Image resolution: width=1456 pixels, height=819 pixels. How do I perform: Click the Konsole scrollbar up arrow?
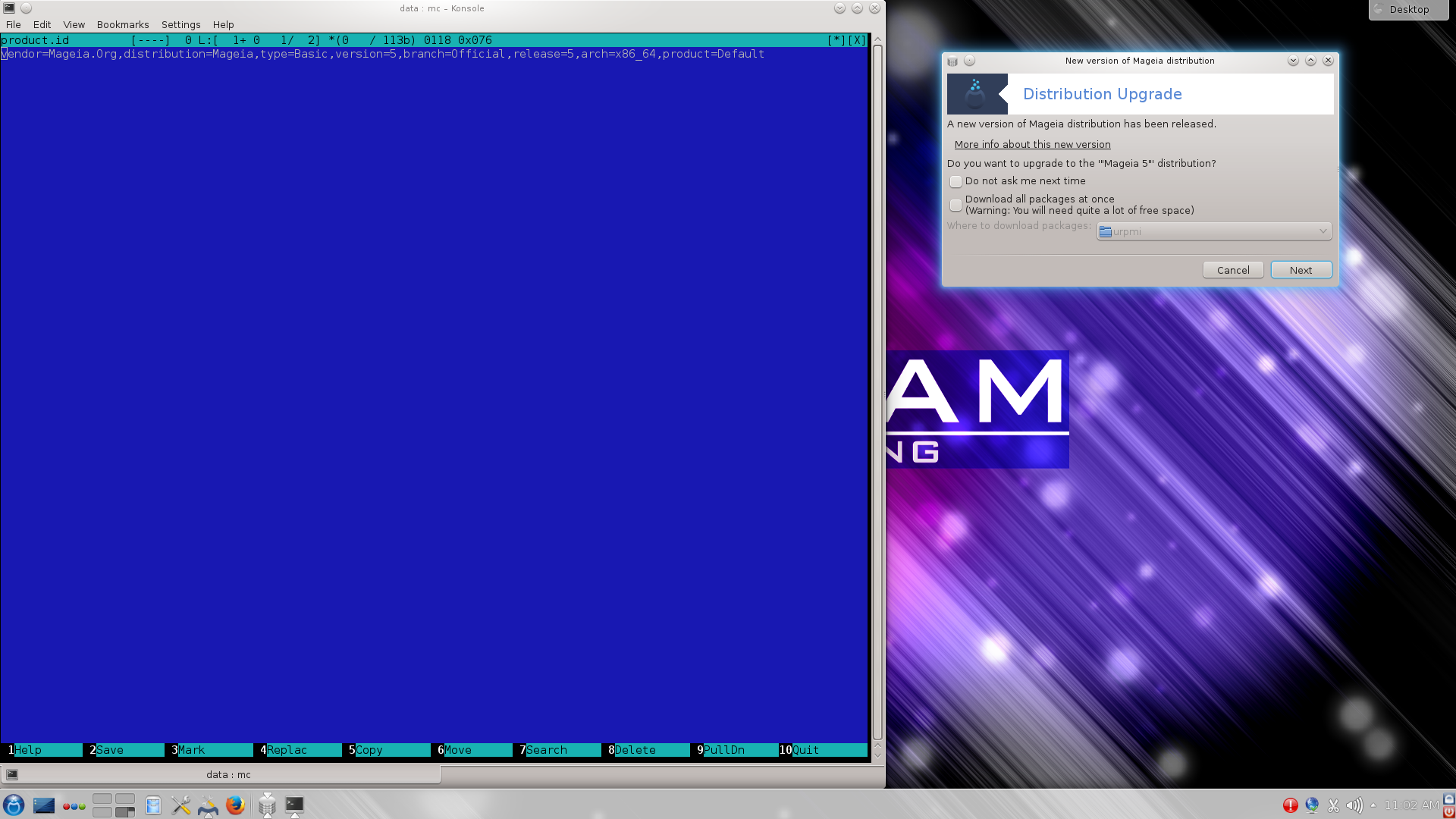[877, 39]
